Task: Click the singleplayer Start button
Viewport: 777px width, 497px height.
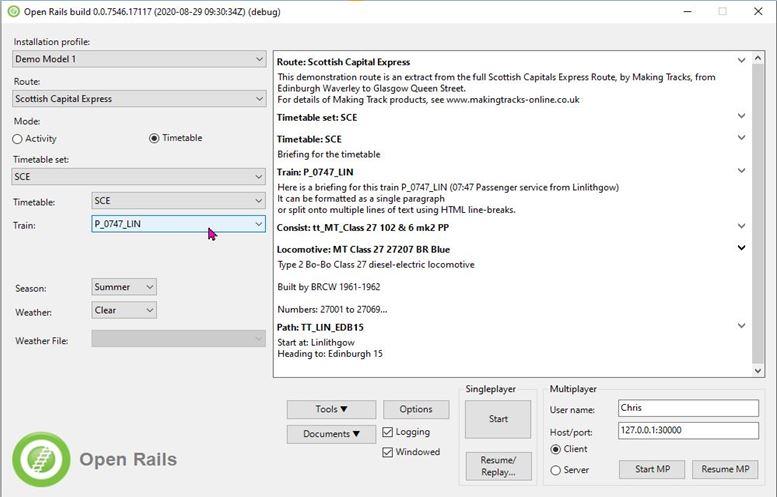Action: click(498, 419)
